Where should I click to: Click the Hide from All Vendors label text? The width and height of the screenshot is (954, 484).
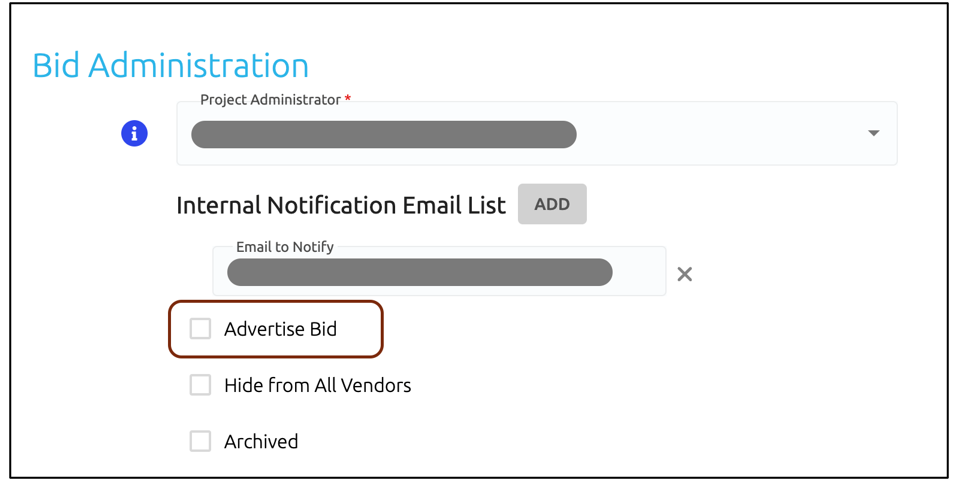(318, 385)
